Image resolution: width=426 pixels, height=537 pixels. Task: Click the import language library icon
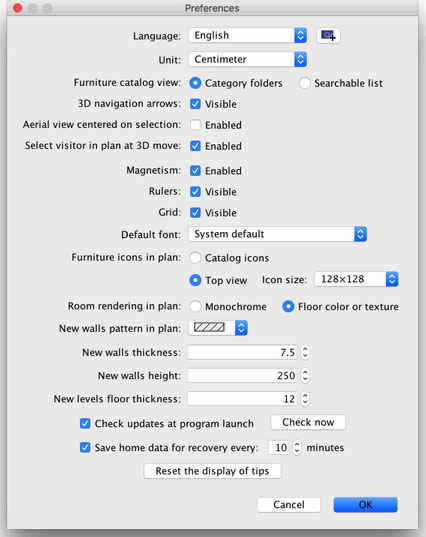pyautogui.click(x=328, y=35)
